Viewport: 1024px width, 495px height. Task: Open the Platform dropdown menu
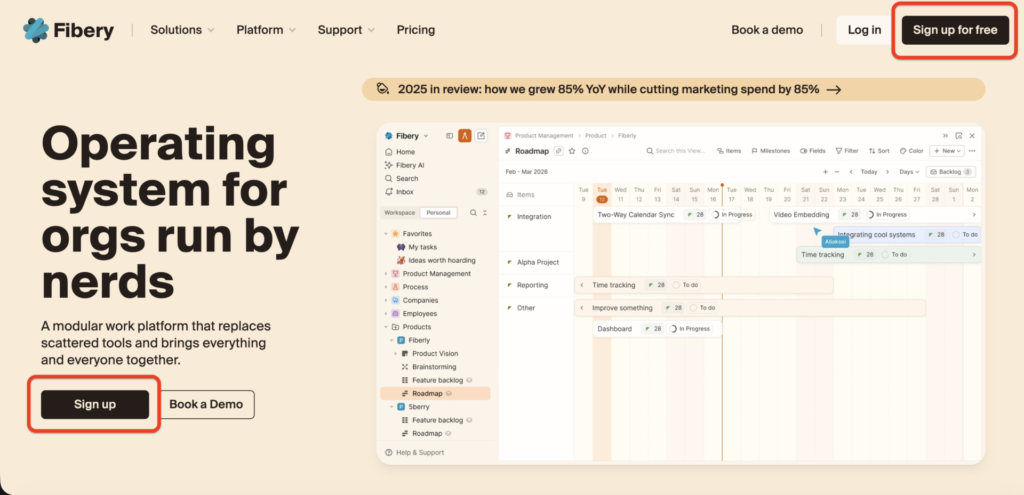[x=266, y=30]
